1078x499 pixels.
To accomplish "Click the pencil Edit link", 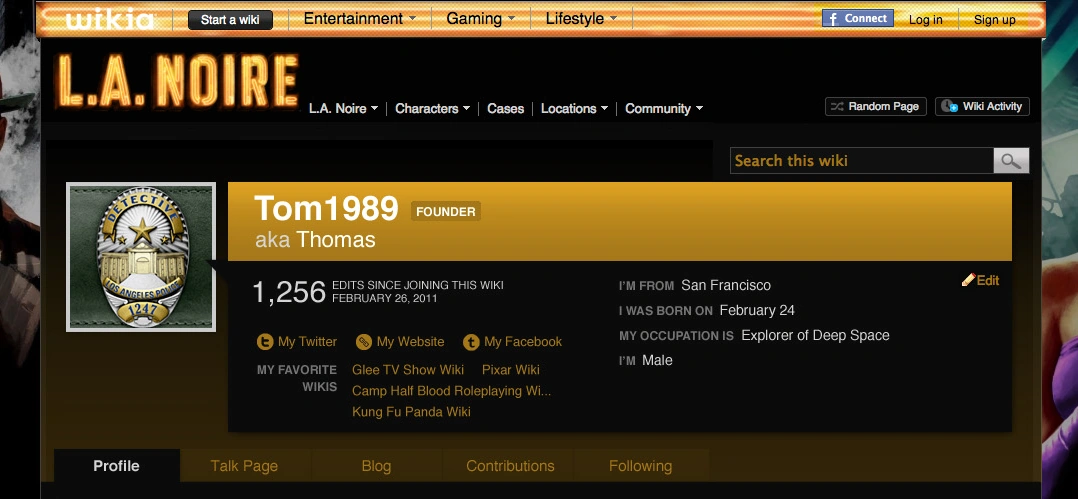I will (980, 280).
